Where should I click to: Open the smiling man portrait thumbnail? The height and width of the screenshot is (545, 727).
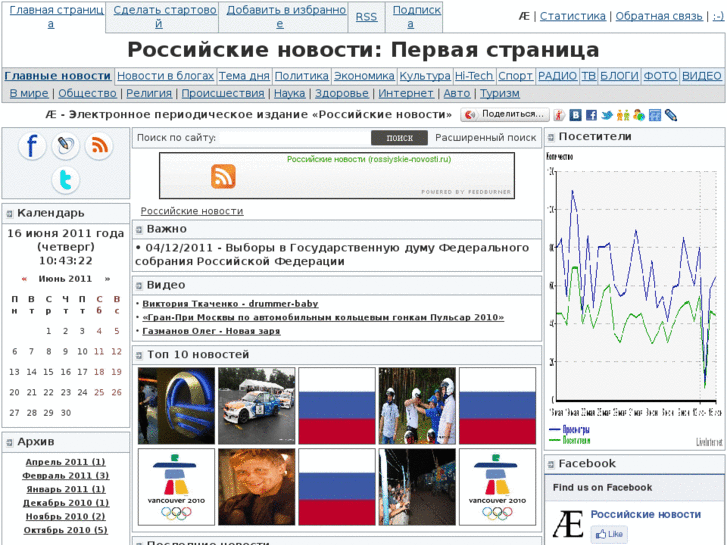(x=256, y=487)
